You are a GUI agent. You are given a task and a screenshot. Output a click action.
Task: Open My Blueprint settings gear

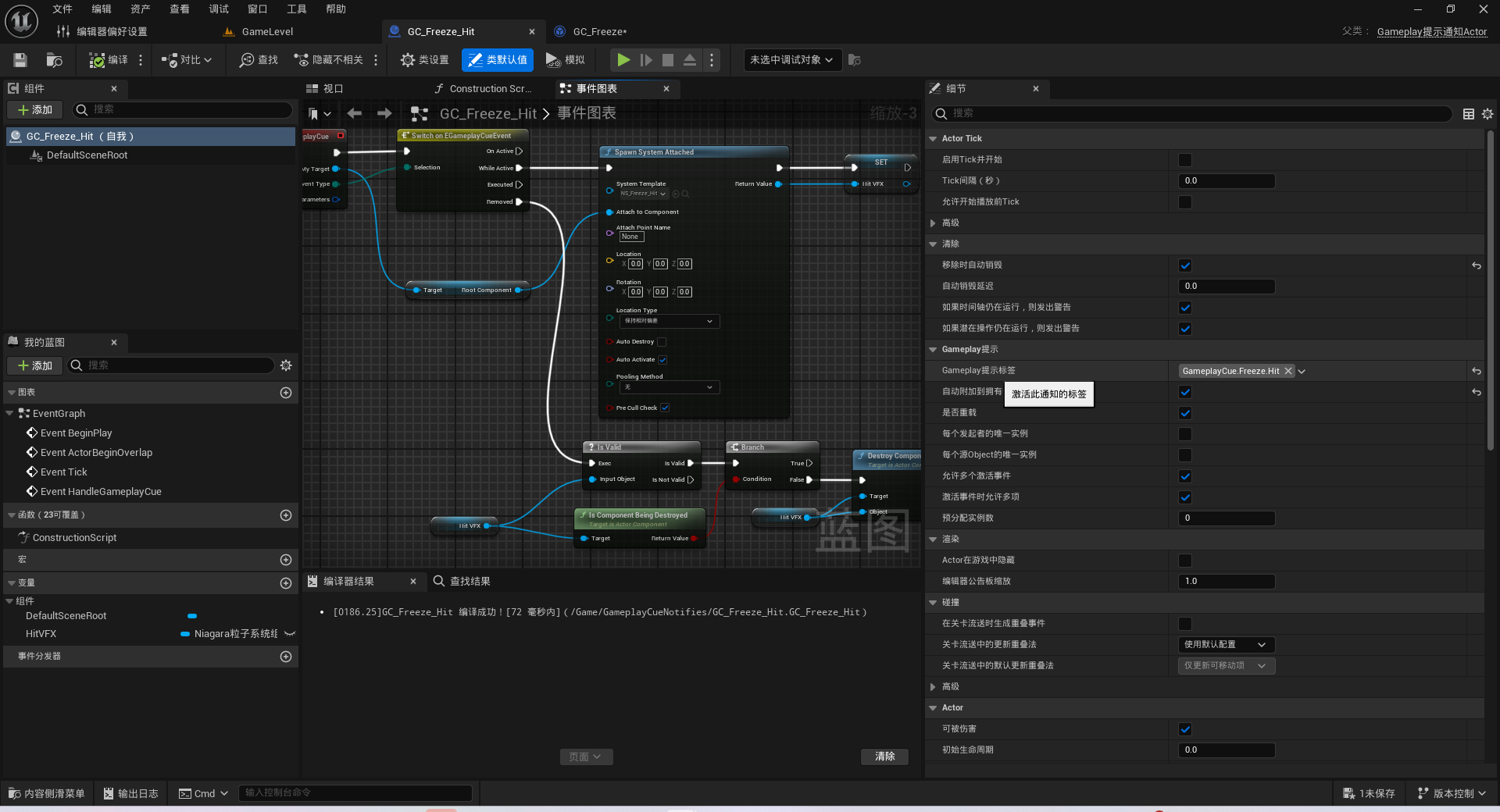[286, 365]
